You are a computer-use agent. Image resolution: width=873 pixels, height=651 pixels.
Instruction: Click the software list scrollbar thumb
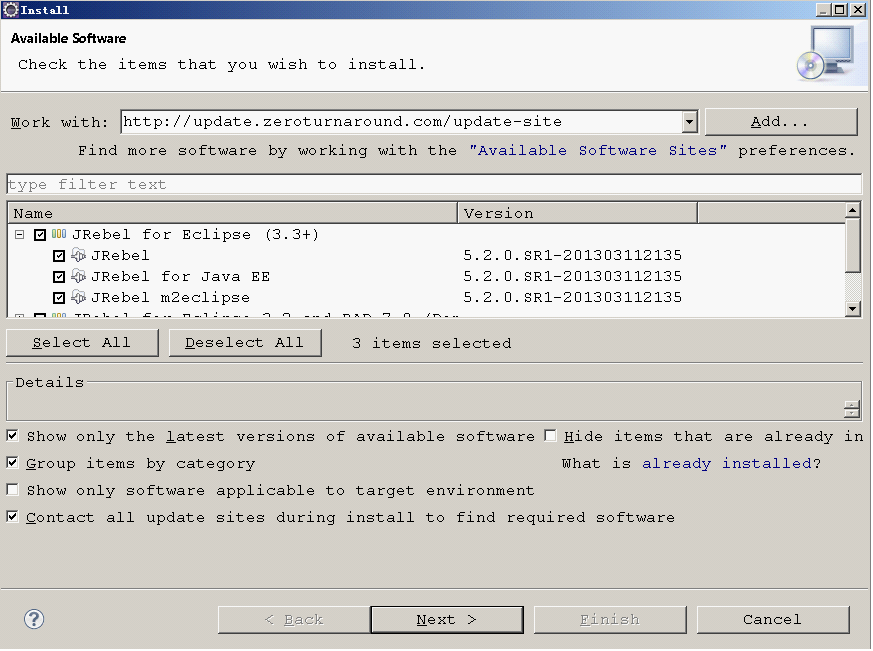coord(852,246)
